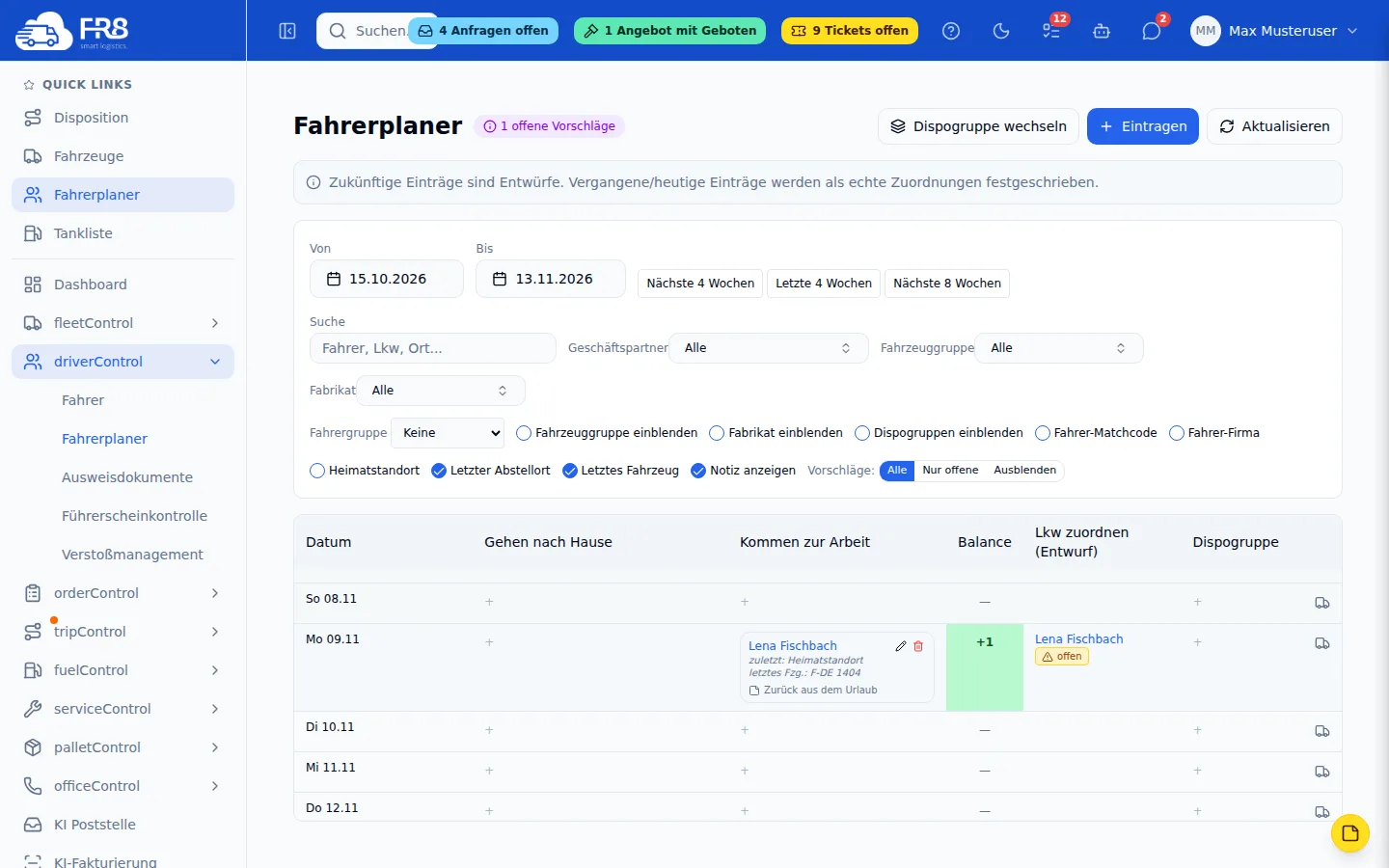This screenshot has height=868, width=1389.
Task: Click the truck icon in the Di 10.11 row
Action: tap(1322, 731)
